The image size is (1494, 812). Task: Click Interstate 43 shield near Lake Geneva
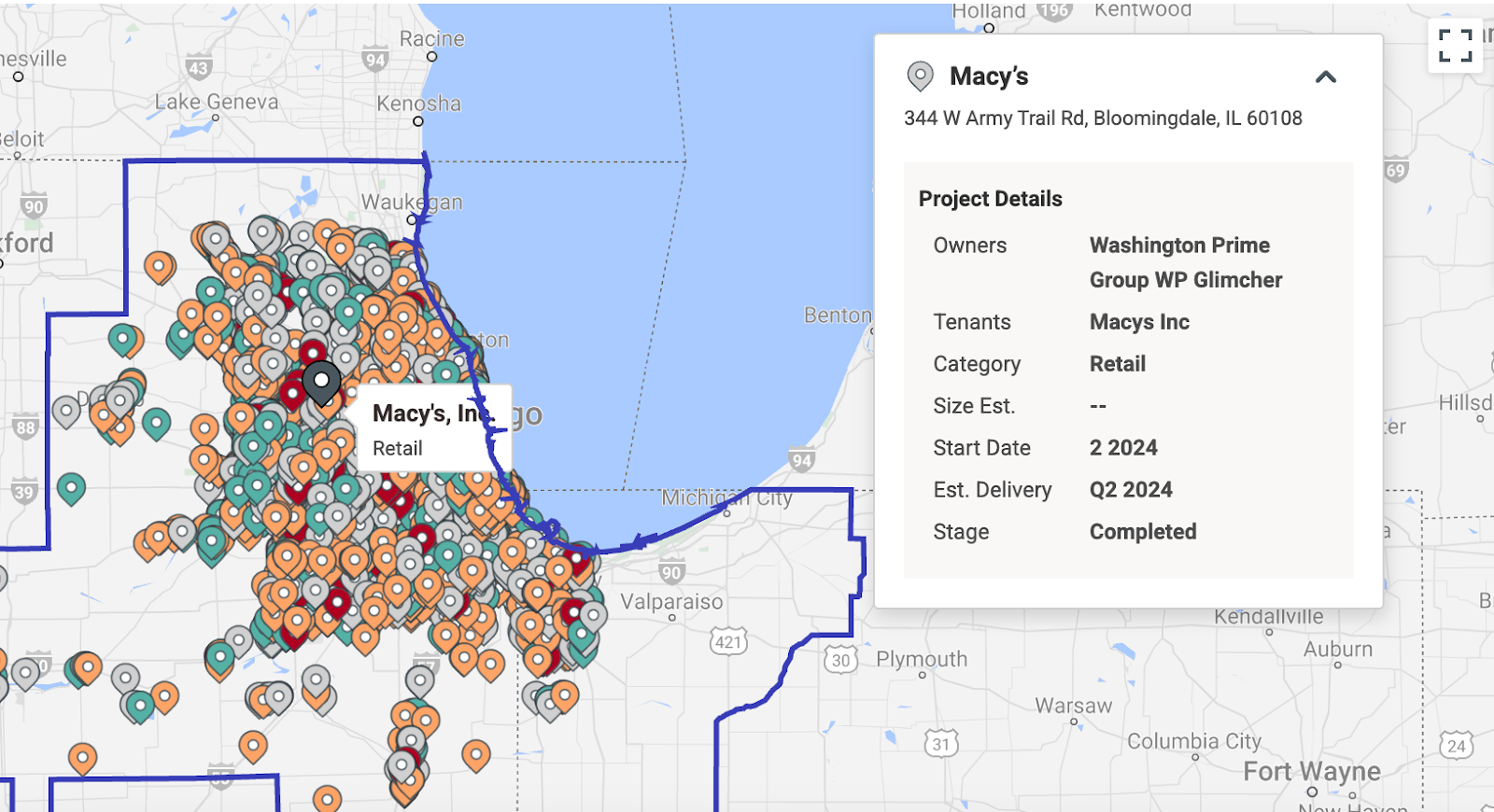click(x=198, y=68)
